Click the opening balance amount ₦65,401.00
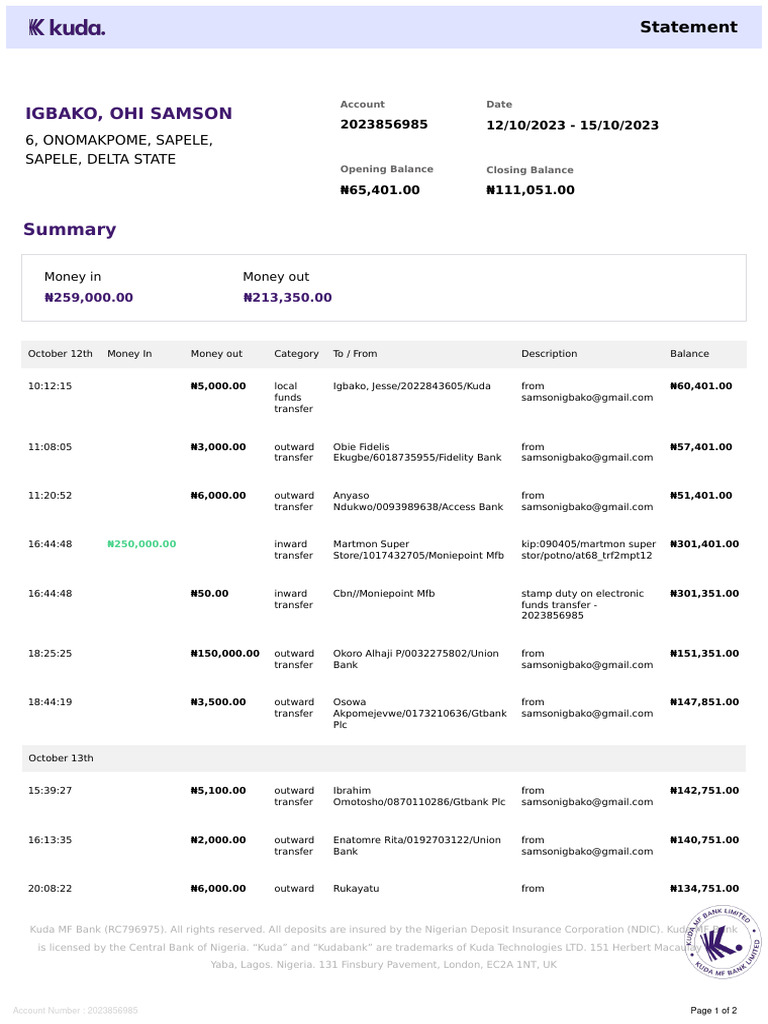The width and height of the screenshot is (768, 1024). (x=380, y=190)
